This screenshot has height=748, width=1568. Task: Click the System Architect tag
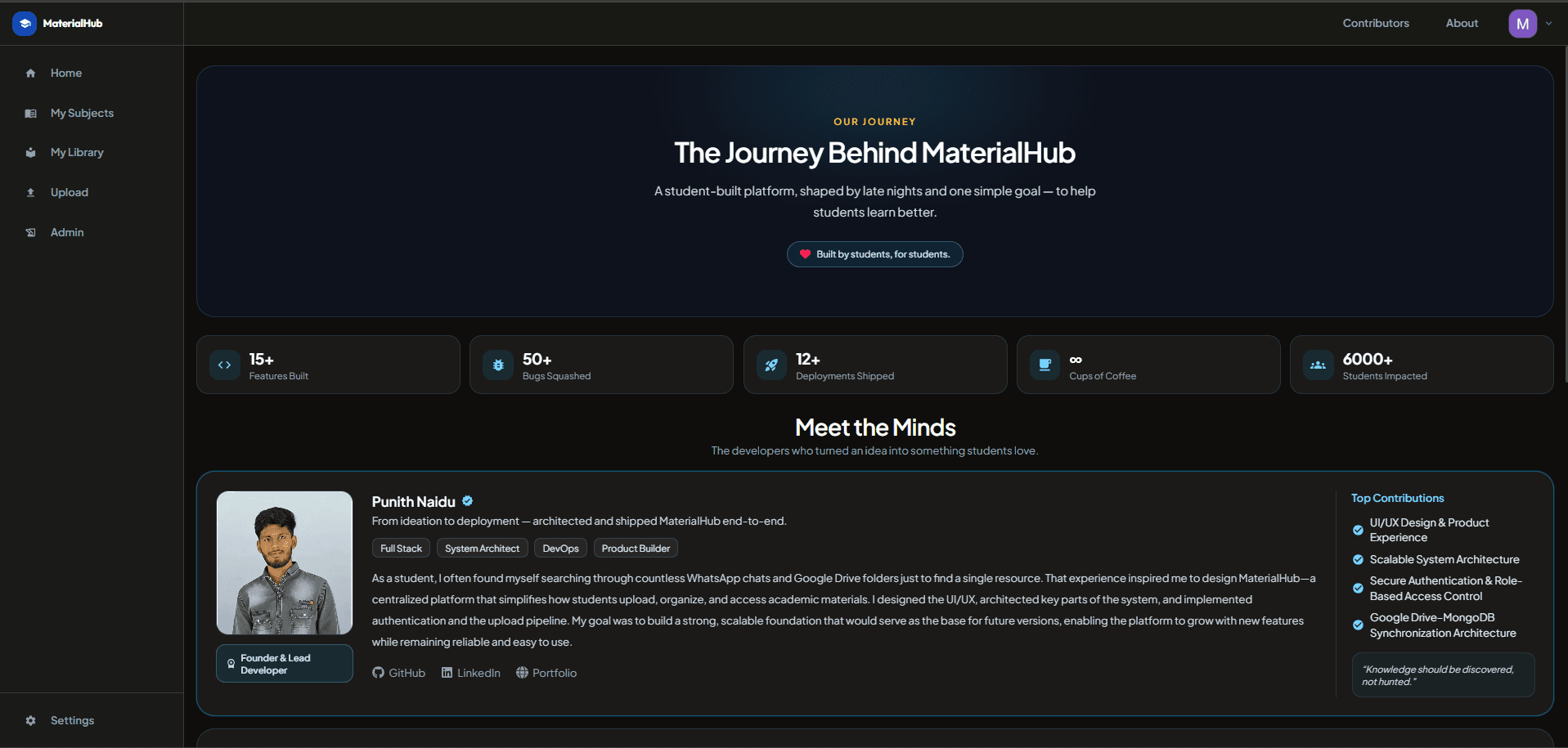click(x=482, y=549)
